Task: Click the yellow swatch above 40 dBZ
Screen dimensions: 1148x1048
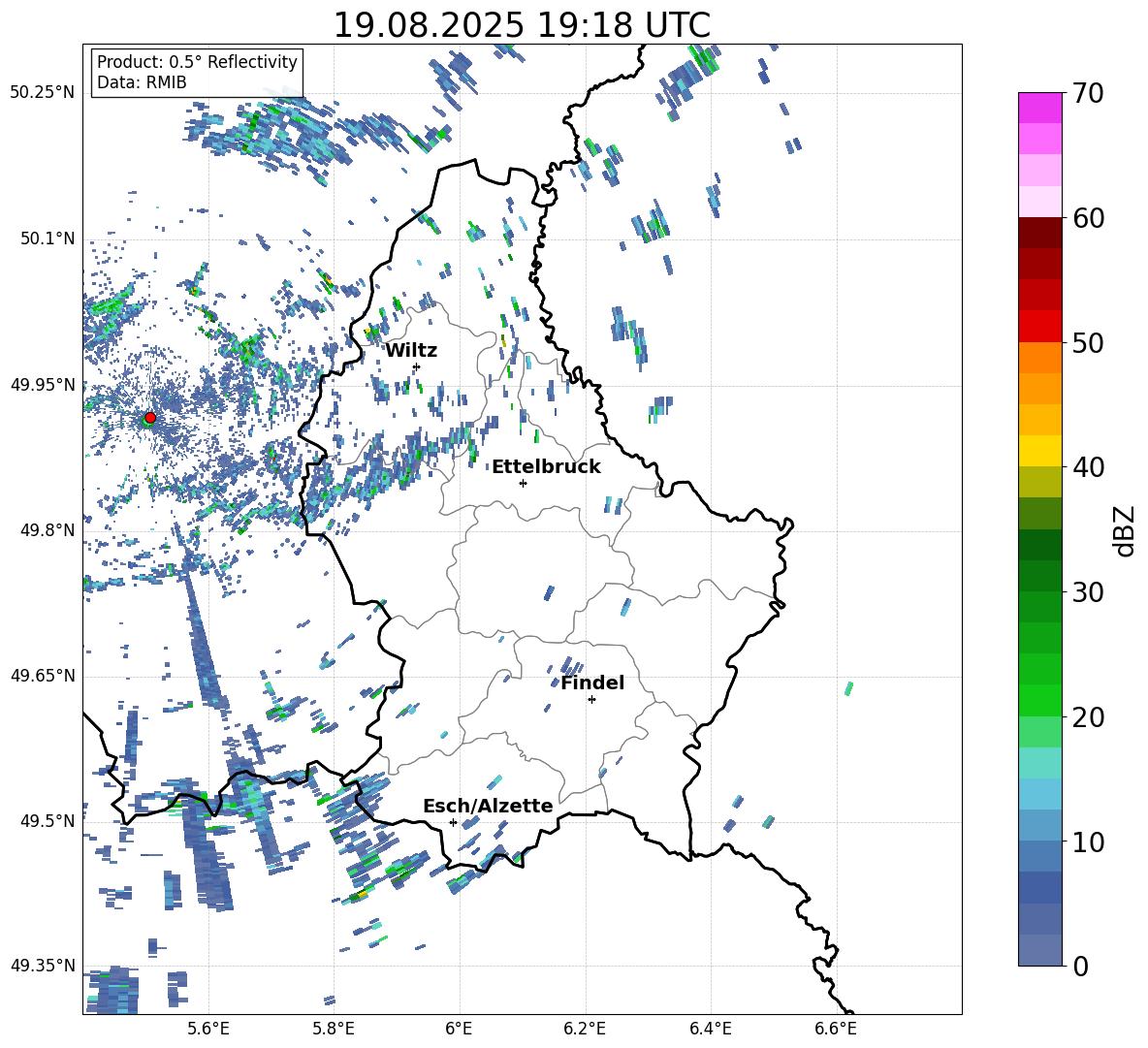Action: click(x=1040, y=451)
